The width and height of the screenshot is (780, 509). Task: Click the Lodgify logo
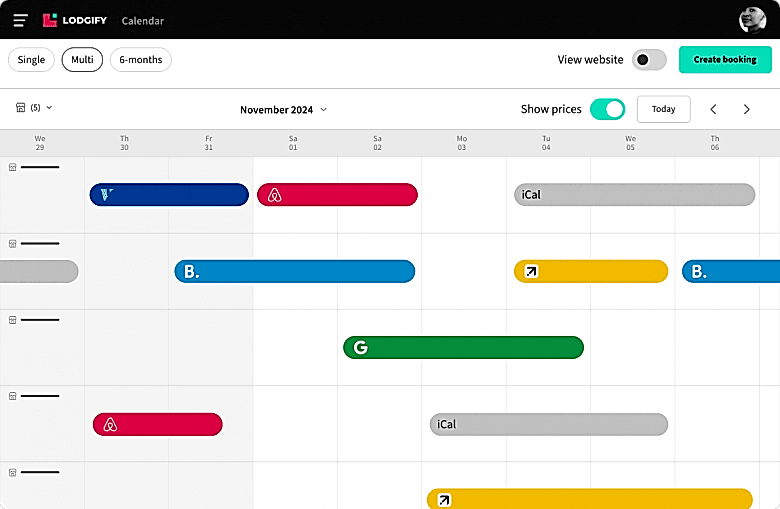pyautogui.click(x=75, y=20)
